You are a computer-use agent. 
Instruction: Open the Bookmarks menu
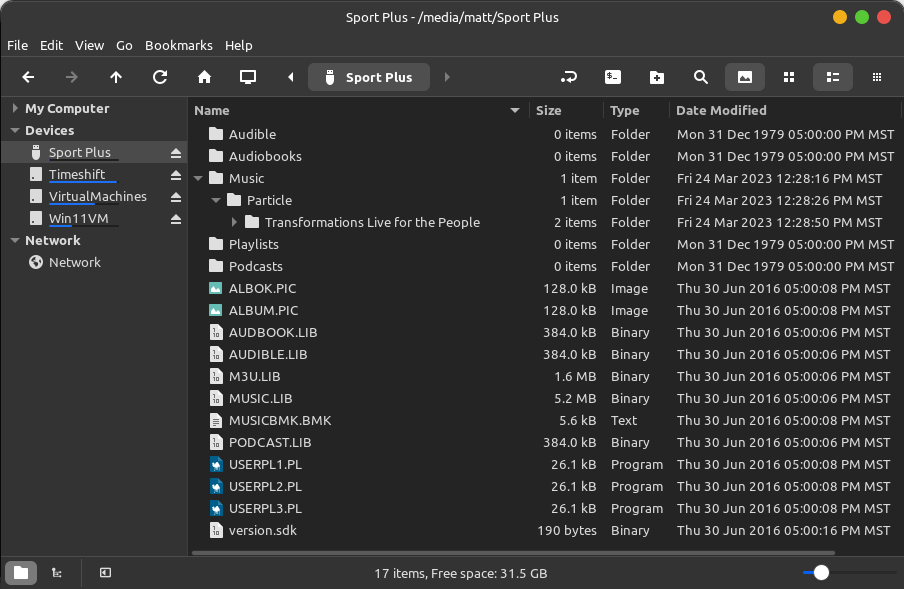click(x=178, y=45)
